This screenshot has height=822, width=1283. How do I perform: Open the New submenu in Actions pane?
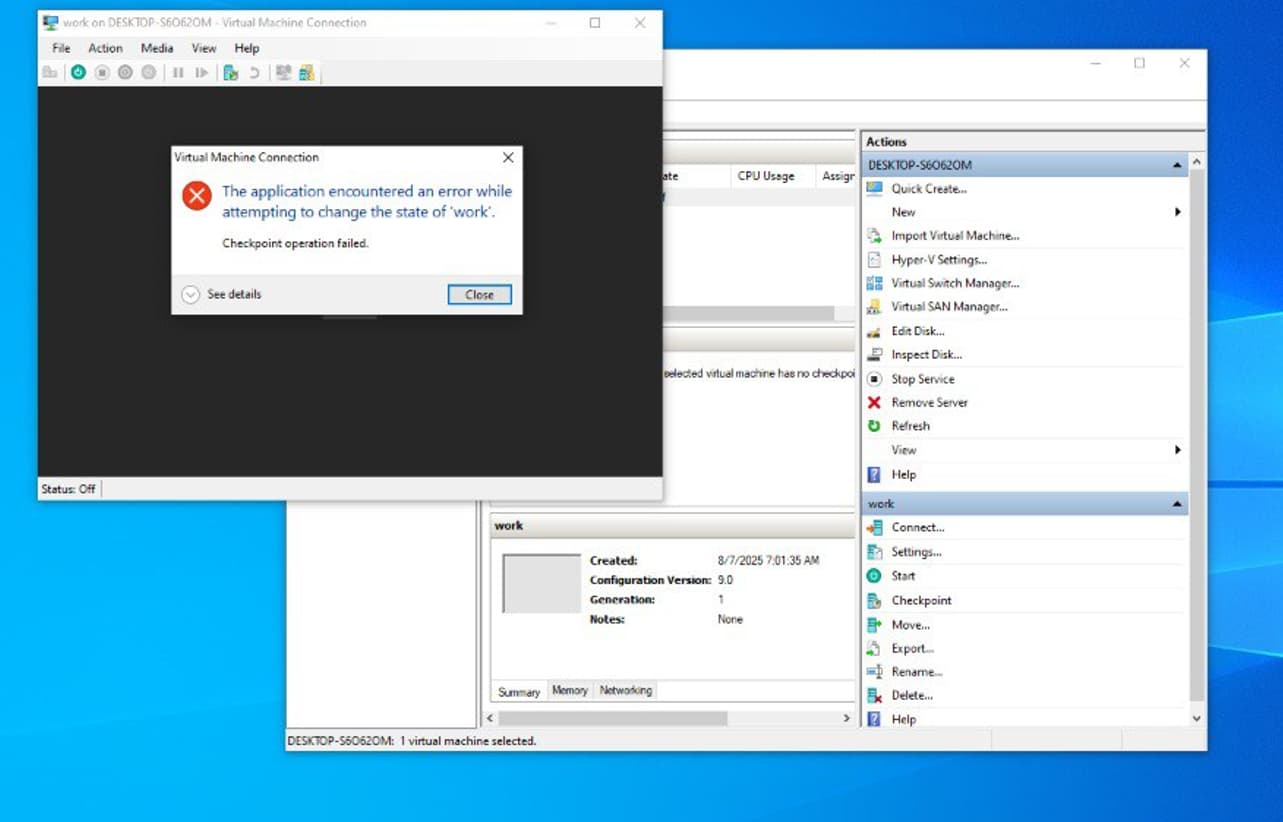point(902,212)
